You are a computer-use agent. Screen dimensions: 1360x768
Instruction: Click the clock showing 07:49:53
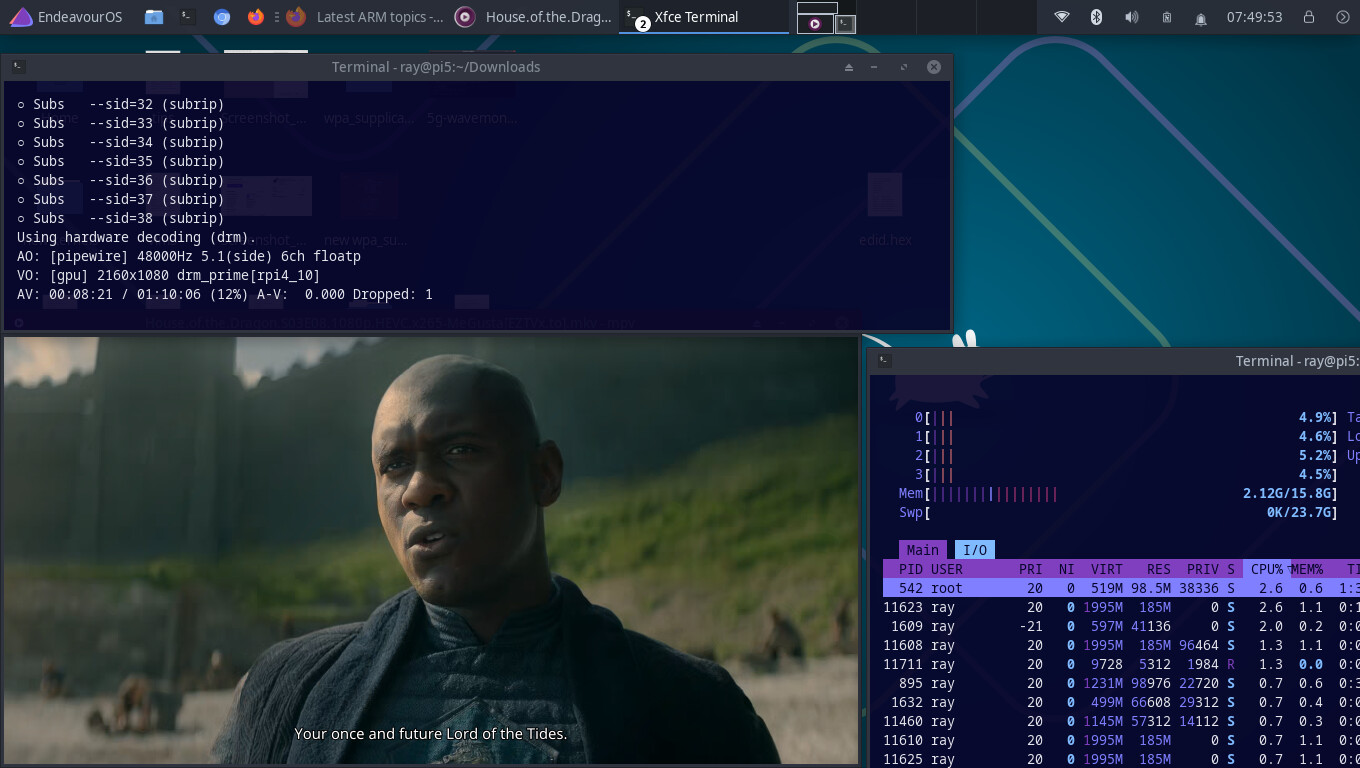tap(1254, 17)
